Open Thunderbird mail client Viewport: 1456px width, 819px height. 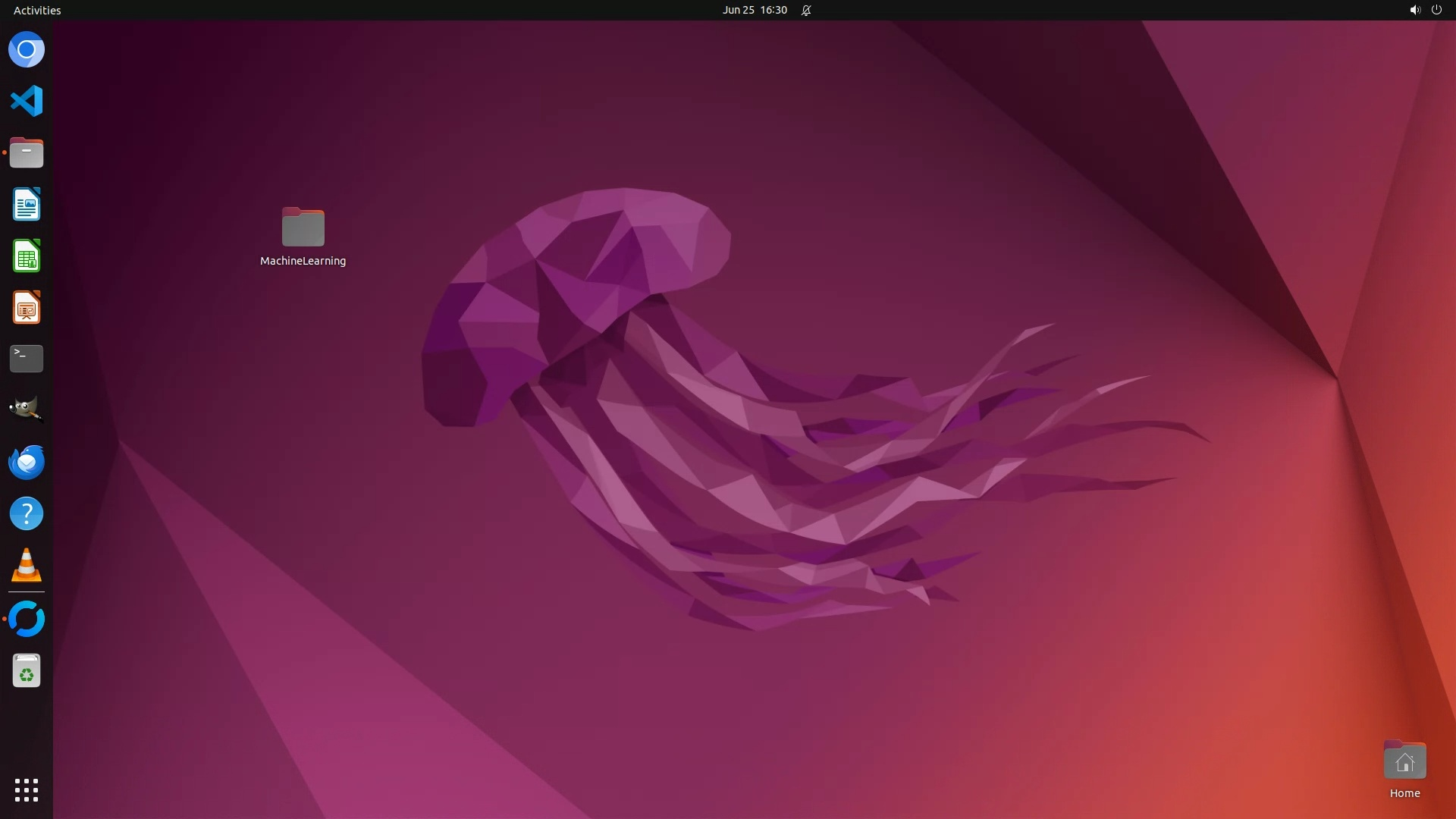(x=27, y=462)
